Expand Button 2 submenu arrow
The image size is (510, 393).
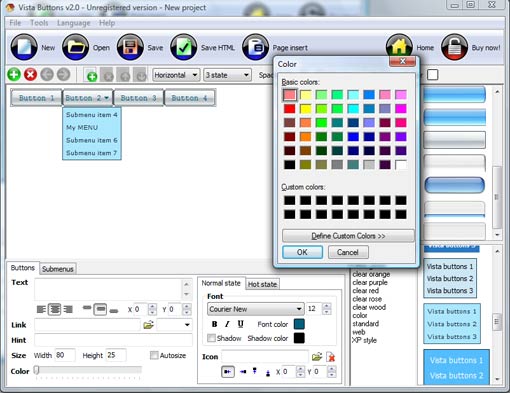point(106,98)
